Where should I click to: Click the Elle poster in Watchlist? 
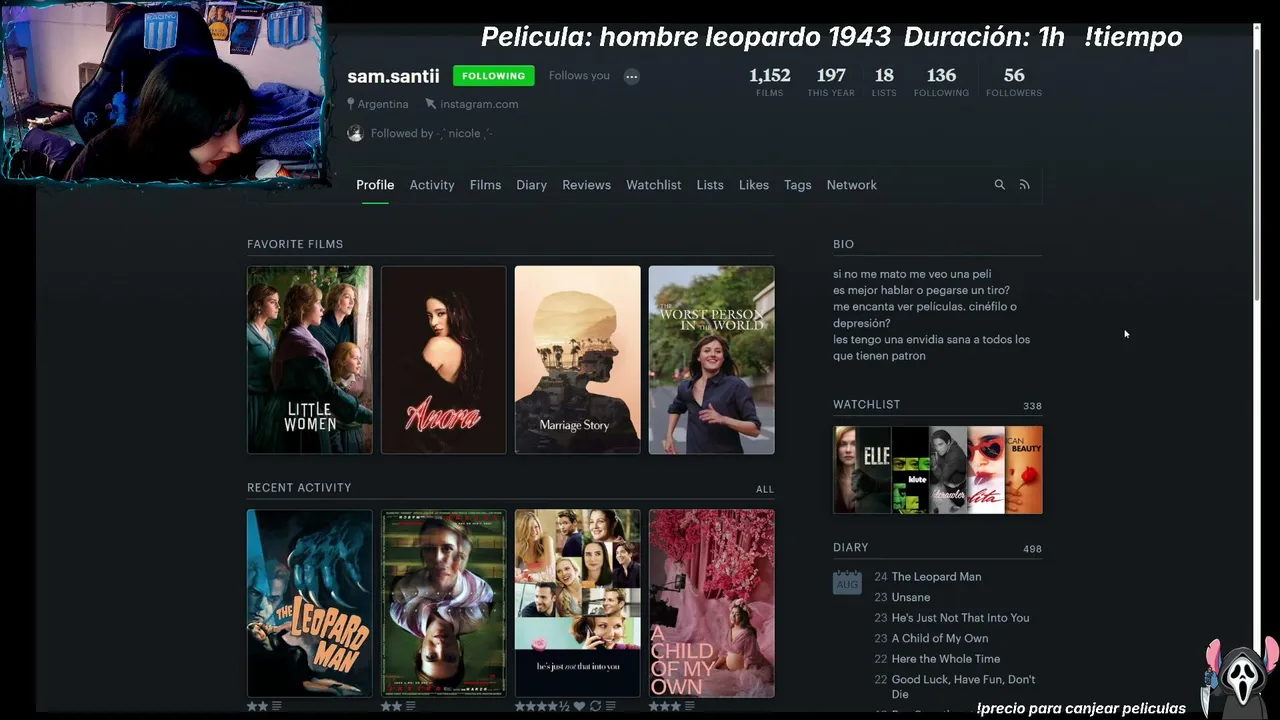point(862,470)
